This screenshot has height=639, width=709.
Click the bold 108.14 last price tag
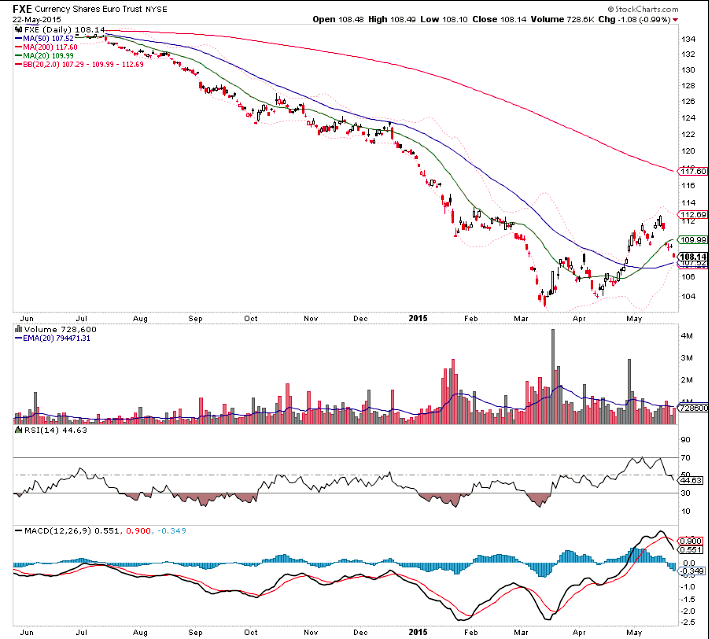coord(692,256)
